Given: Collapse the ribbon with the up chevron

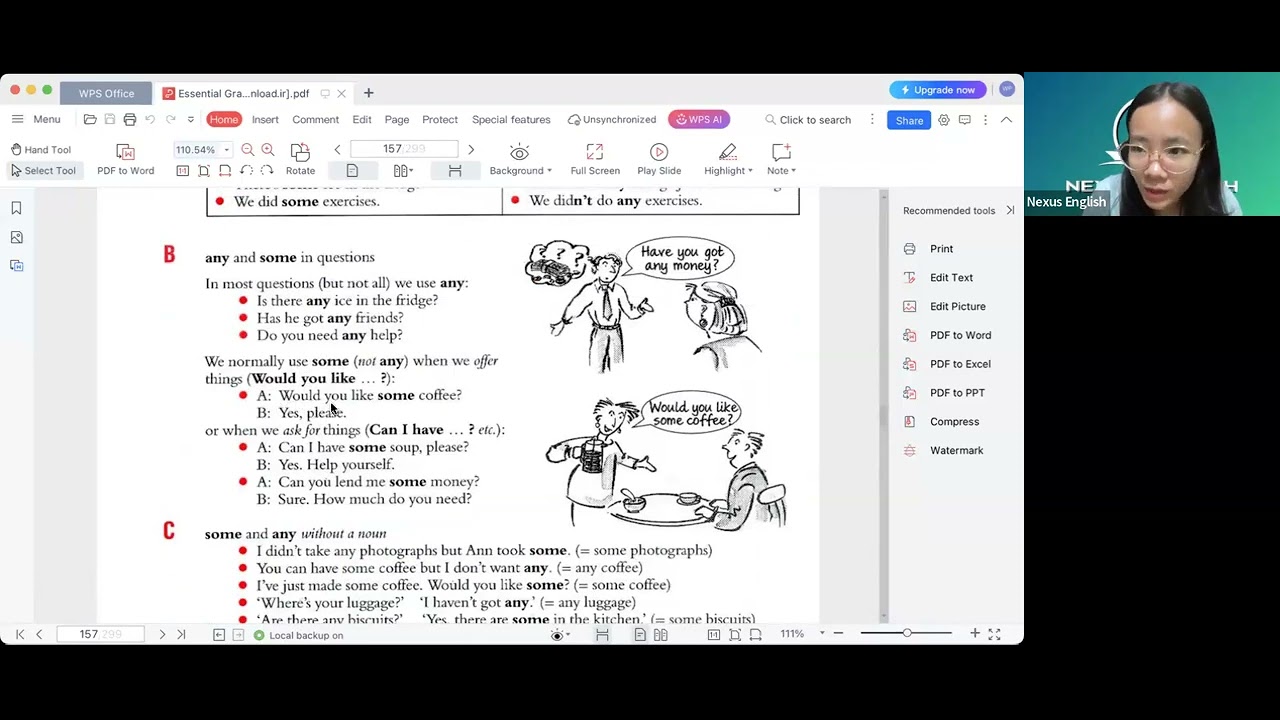Looking at the screenshot, I should [1006, 120].
